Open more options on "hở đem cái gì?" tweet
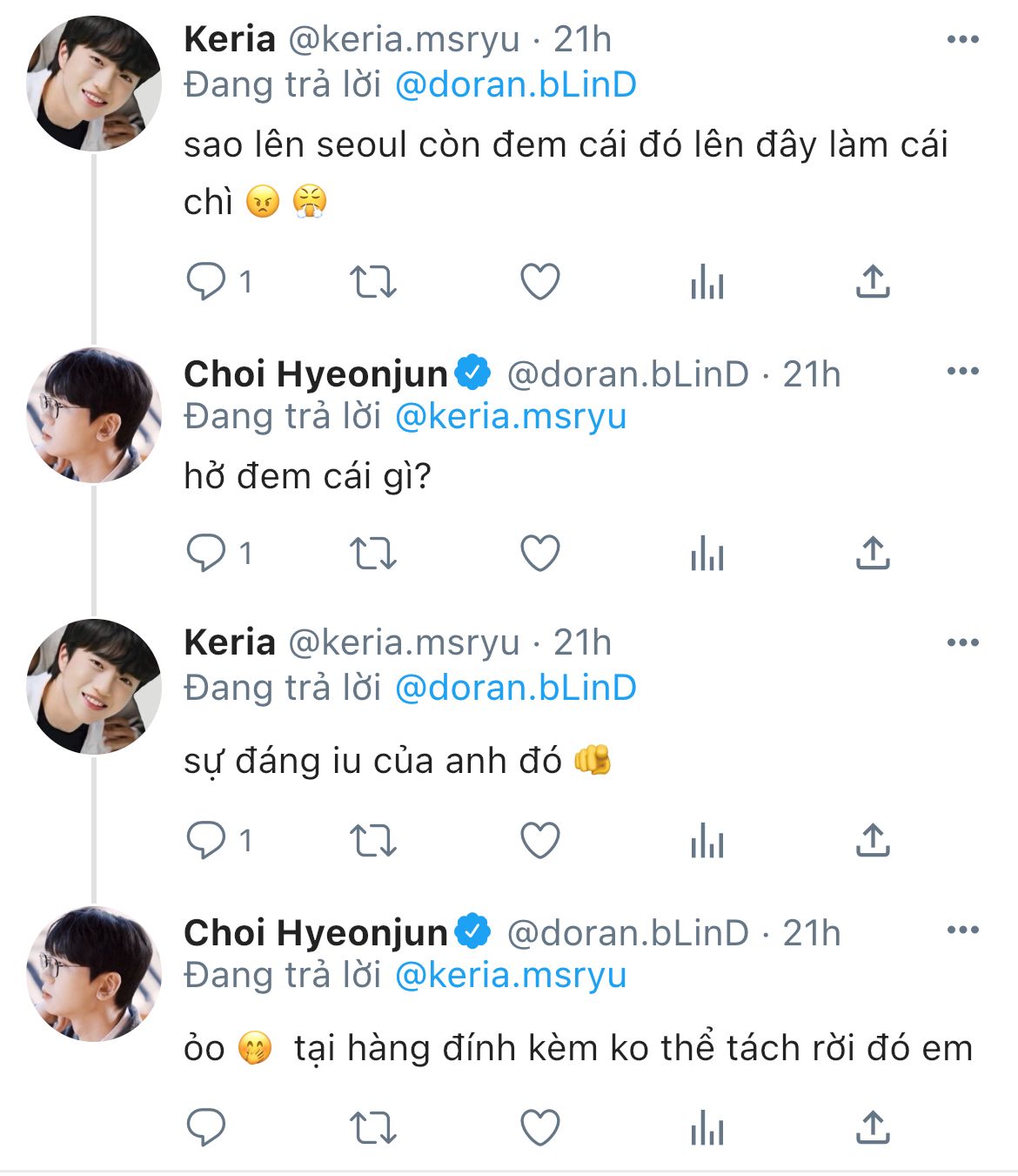 click(x=962, y=372)
